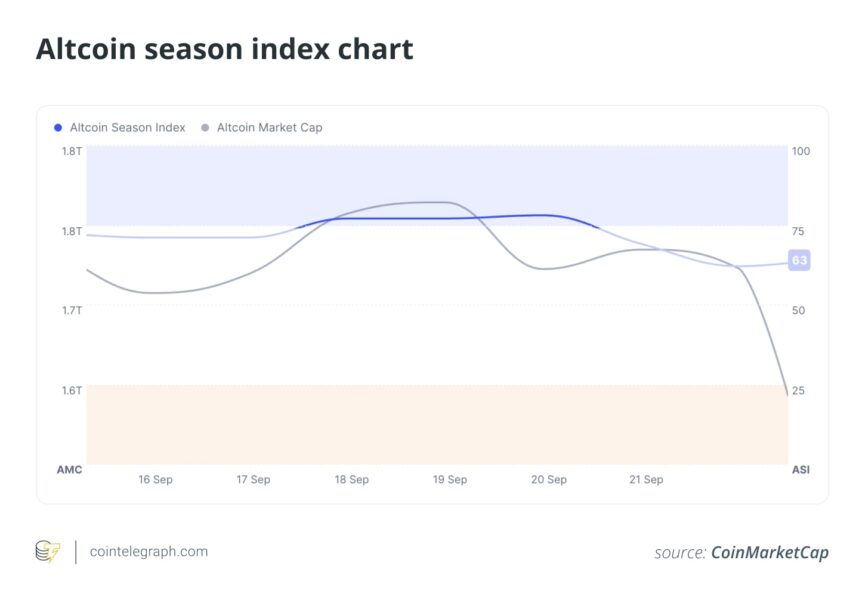Click the 100 value on right axis
This screenshot has width=865, height=600.
coord(801,151)
